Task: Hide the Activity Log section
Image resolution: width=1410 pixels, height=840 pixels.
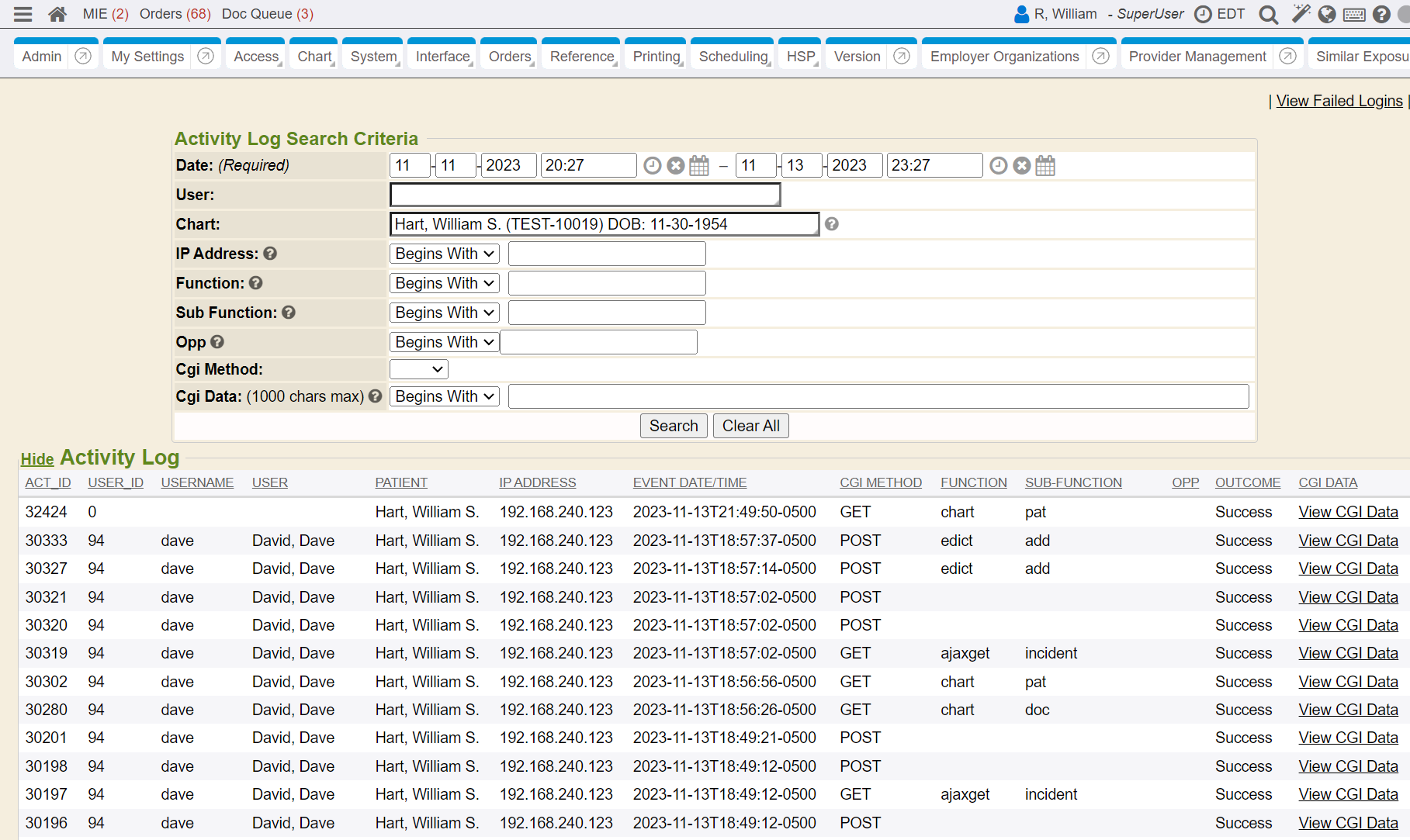Action: click(36, 459)
